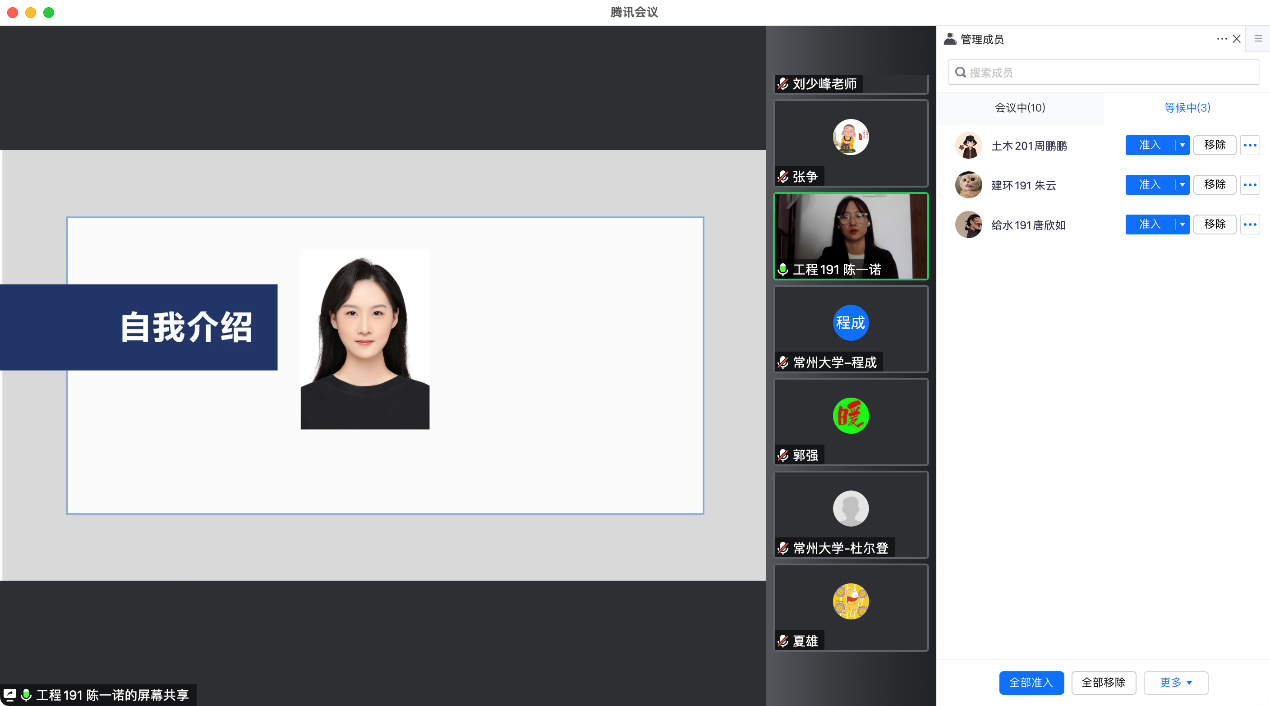Open more options for 土木201周鹏鹏
This screenshot has width=1270, height=706.
[x=1249, y=145]
